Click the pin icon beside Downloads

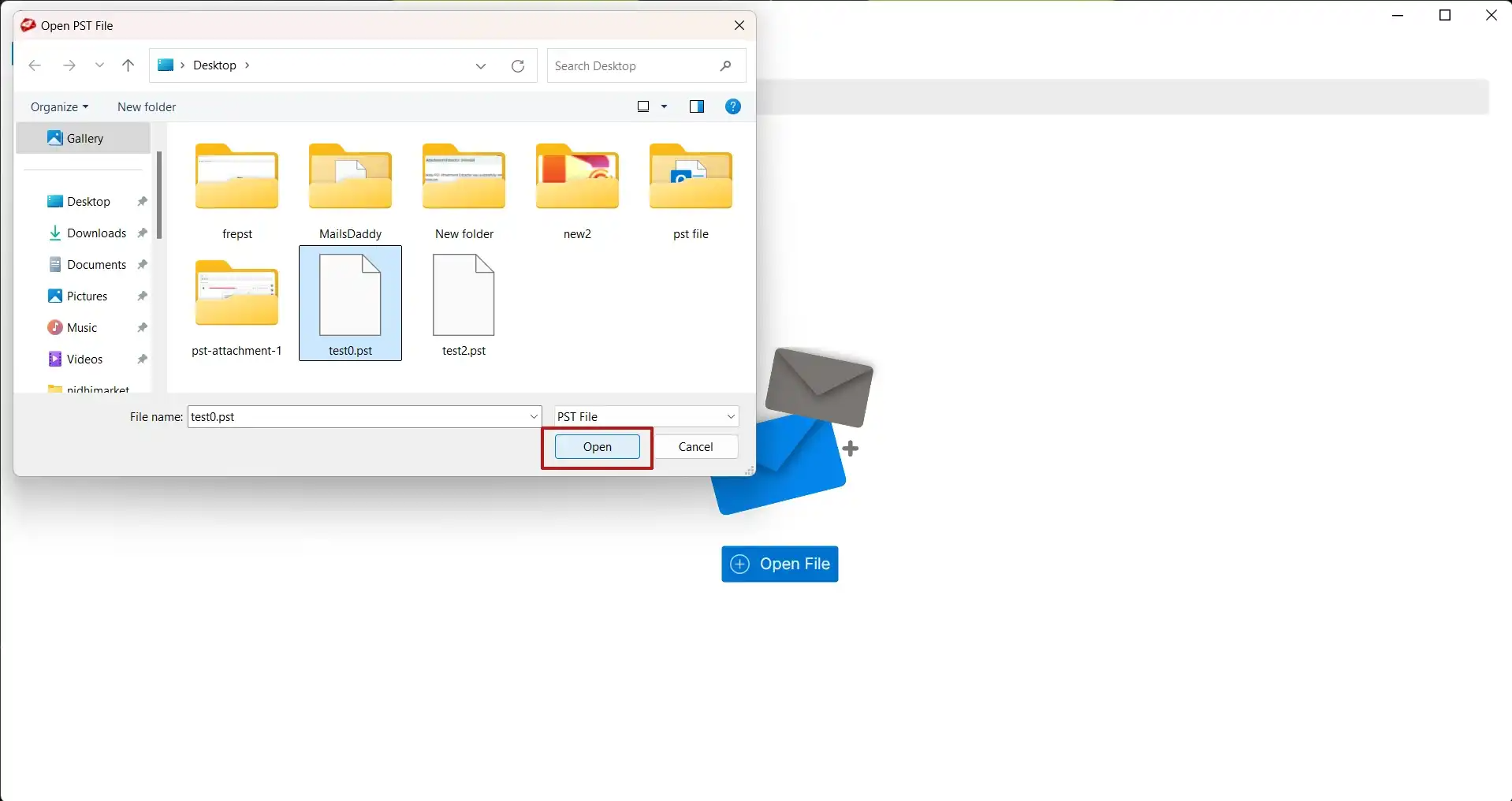(143, 233)
